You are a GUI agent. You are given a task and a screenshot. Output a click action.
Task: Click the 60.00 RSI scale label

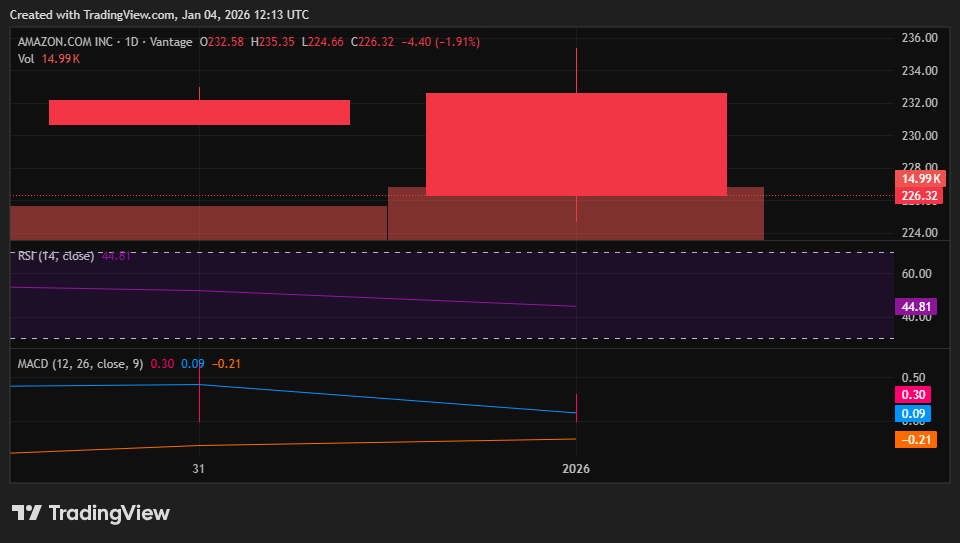[917, 274]
